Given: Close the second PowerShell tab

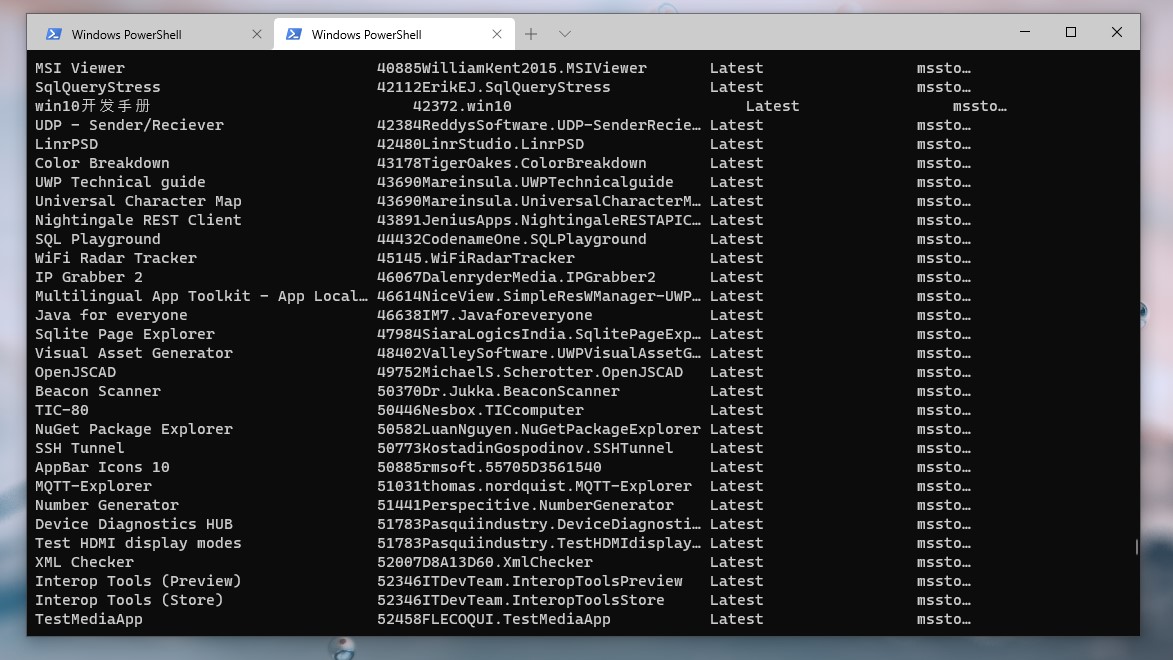Looking at the screenshot, I should 497,34.
